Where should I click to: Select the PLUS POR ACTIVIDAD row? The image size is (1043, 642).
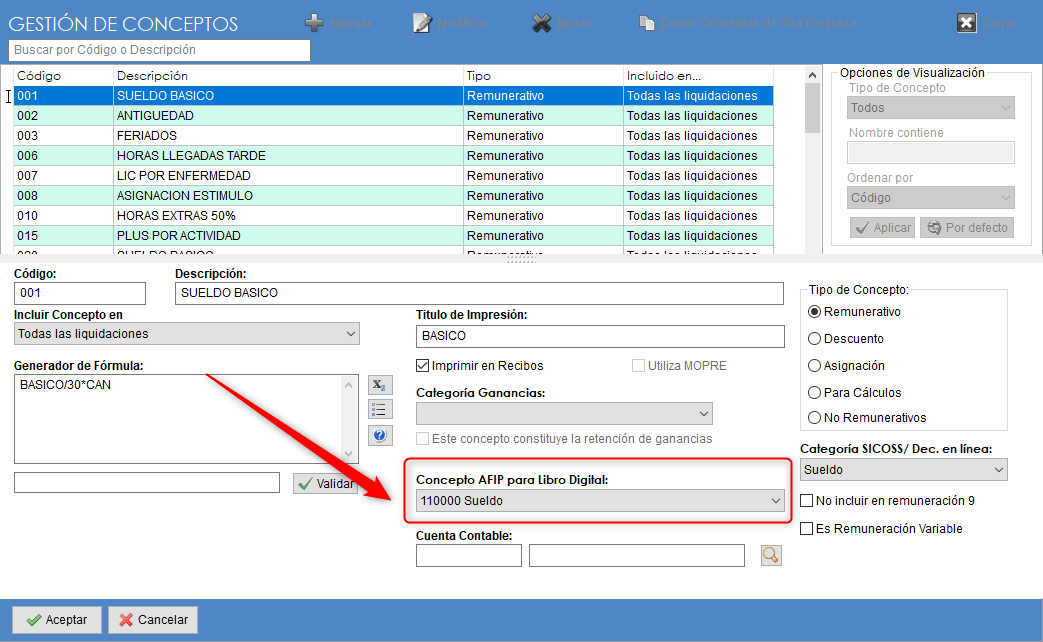click(394, 236)
